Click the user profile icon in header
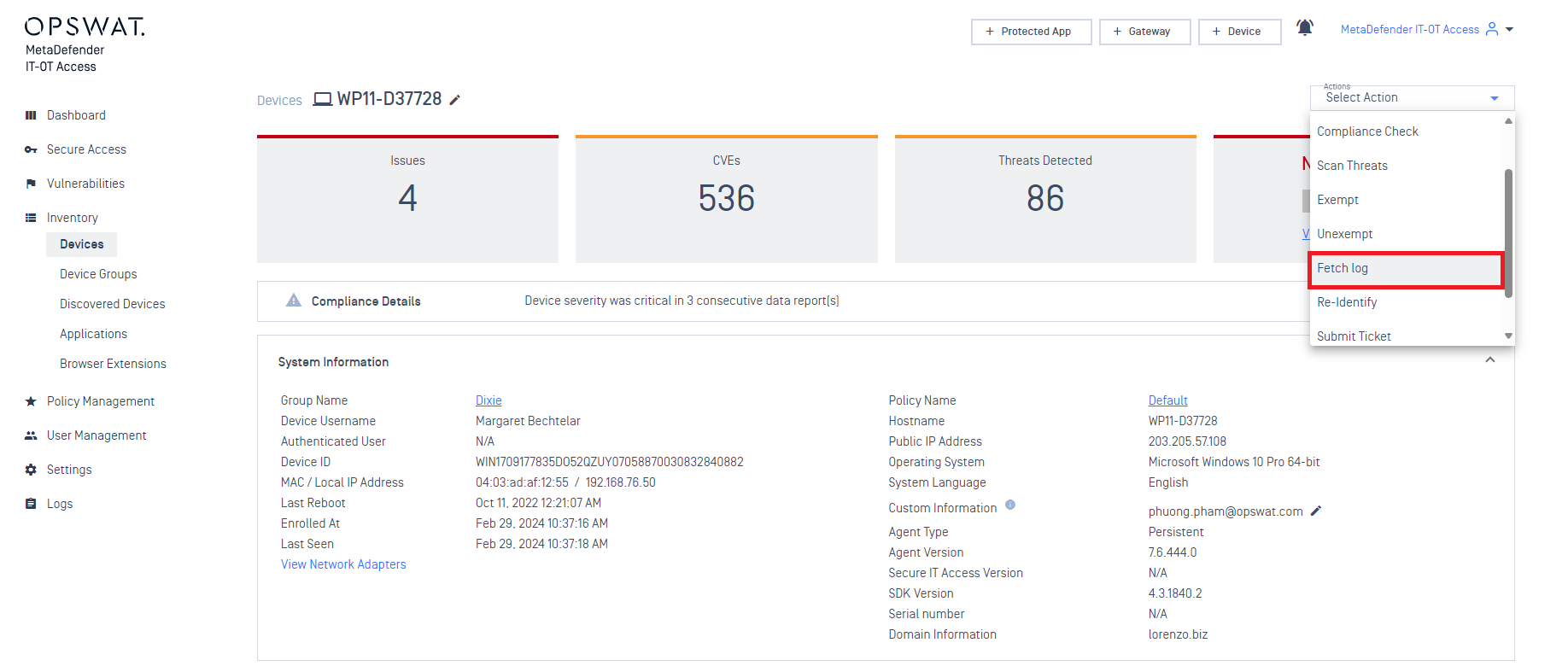This screenshot has width=1568, height=666. [x=1492, y=29]
